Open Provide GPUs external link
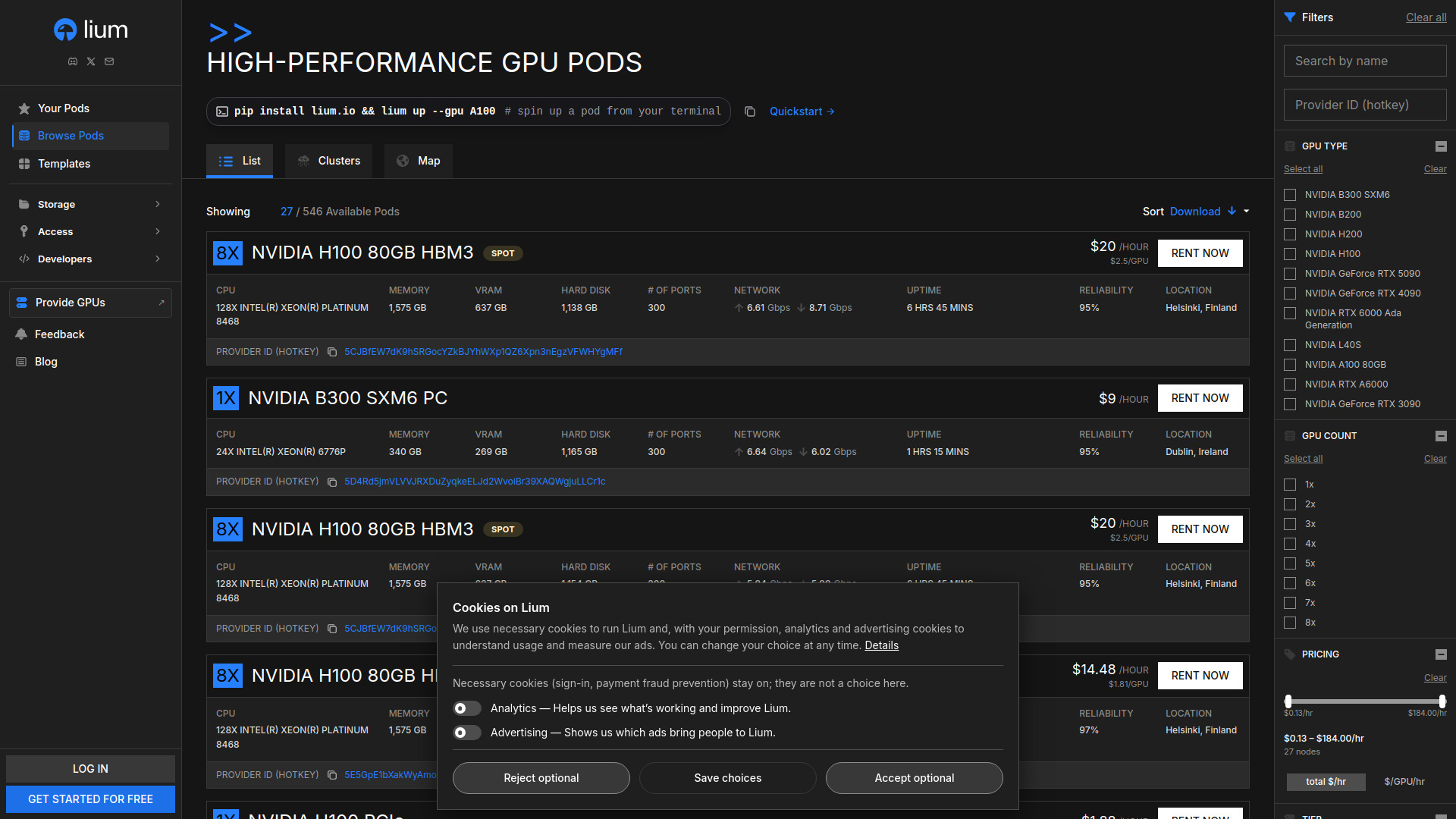1456x819 pixels. [x=90, y=303]
